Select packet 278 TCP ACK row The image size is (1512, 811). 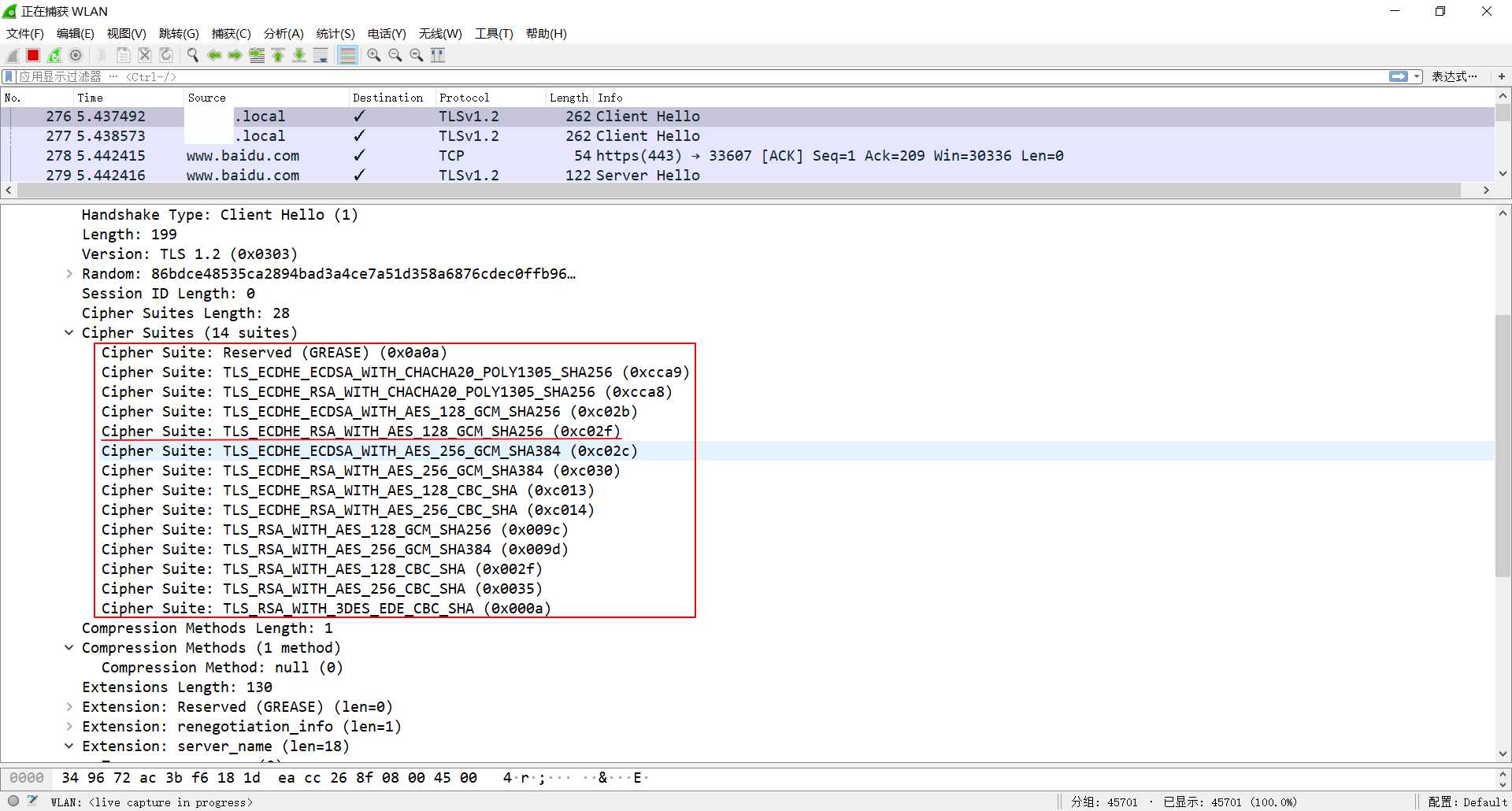[x=748, y=156]
